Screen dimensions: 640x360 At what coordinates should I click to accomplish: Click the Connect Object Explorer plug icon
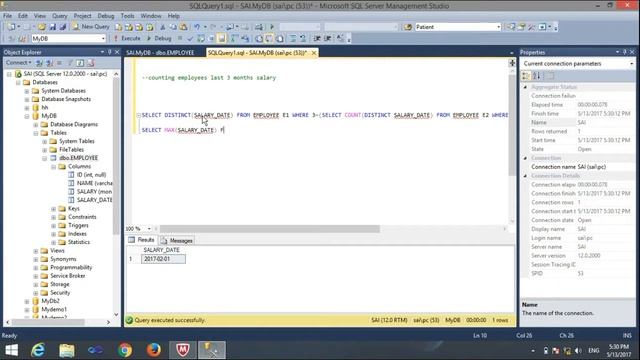point(40,63)
